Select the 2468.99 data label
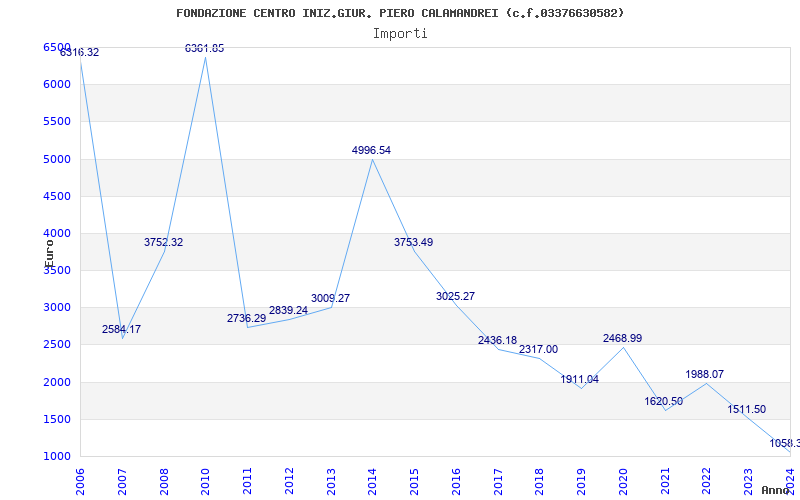800x500 pixels. coord(622,339)
